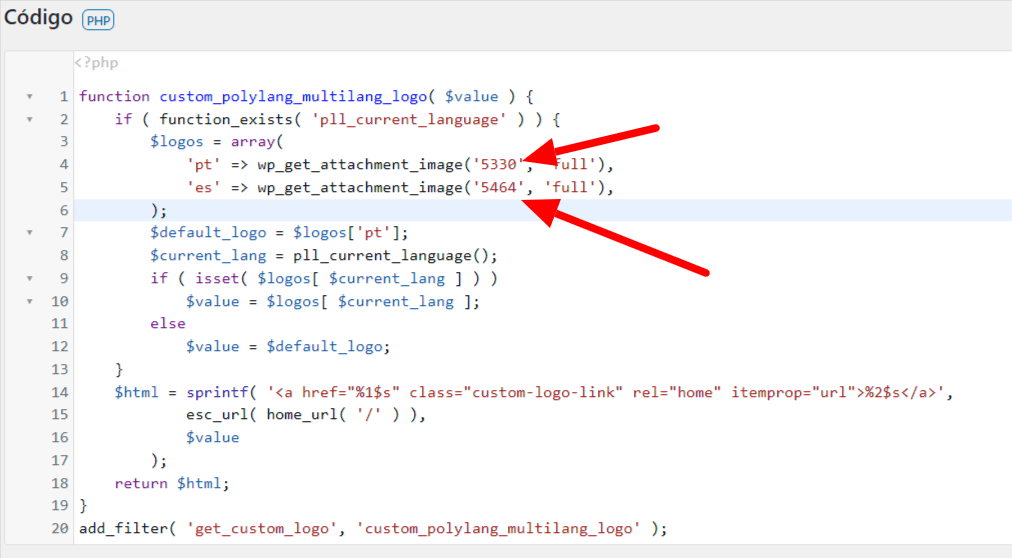
Task: Click the 'pll_current_language' string on line 2
Action: [409, 119]
